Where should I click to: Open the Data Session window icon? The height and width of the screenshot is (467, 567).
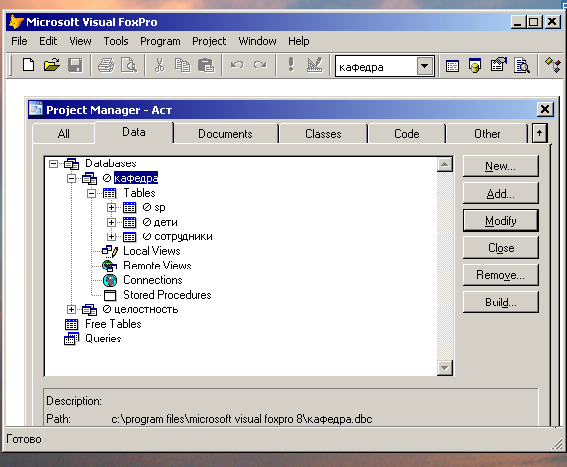point(475,65)
